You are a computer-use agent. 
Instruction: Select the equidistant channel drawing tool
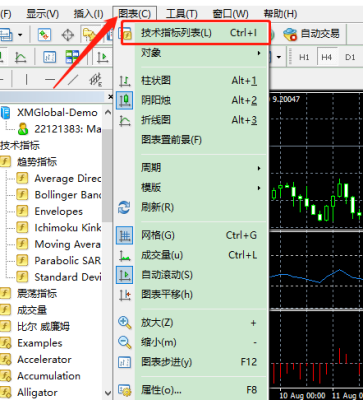[96, 79]
